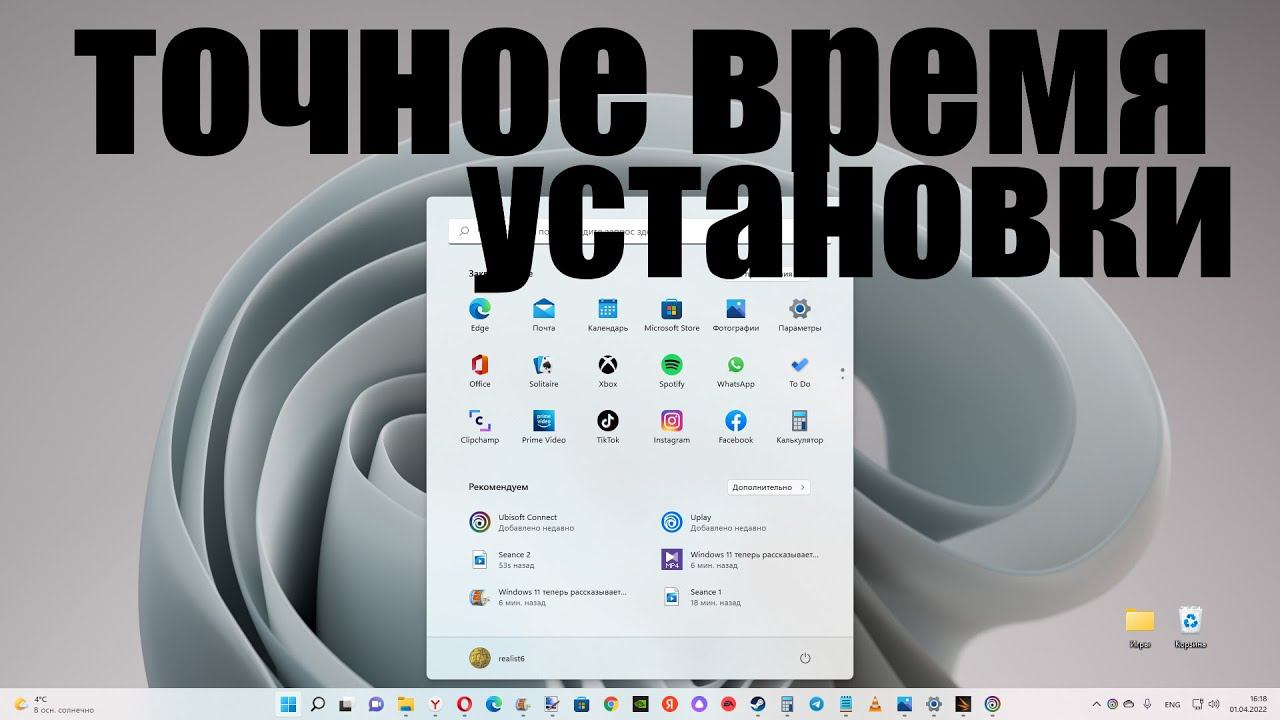The width and height of the screenshot is (1280, 720).
Task: Open Notepad icon on taskbar
Action: coord(846,704)
